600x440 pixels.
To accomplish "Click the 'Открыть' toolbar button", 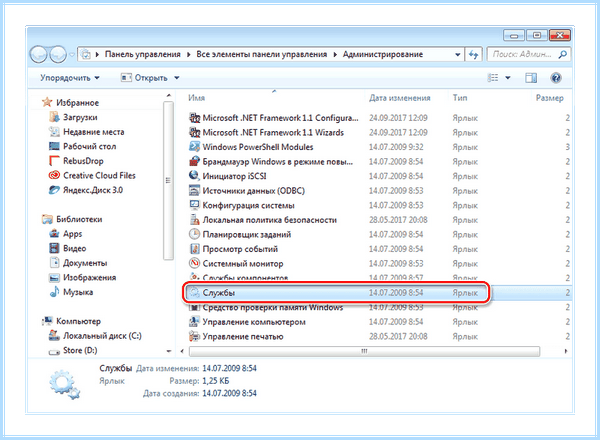I will (144, 78).
